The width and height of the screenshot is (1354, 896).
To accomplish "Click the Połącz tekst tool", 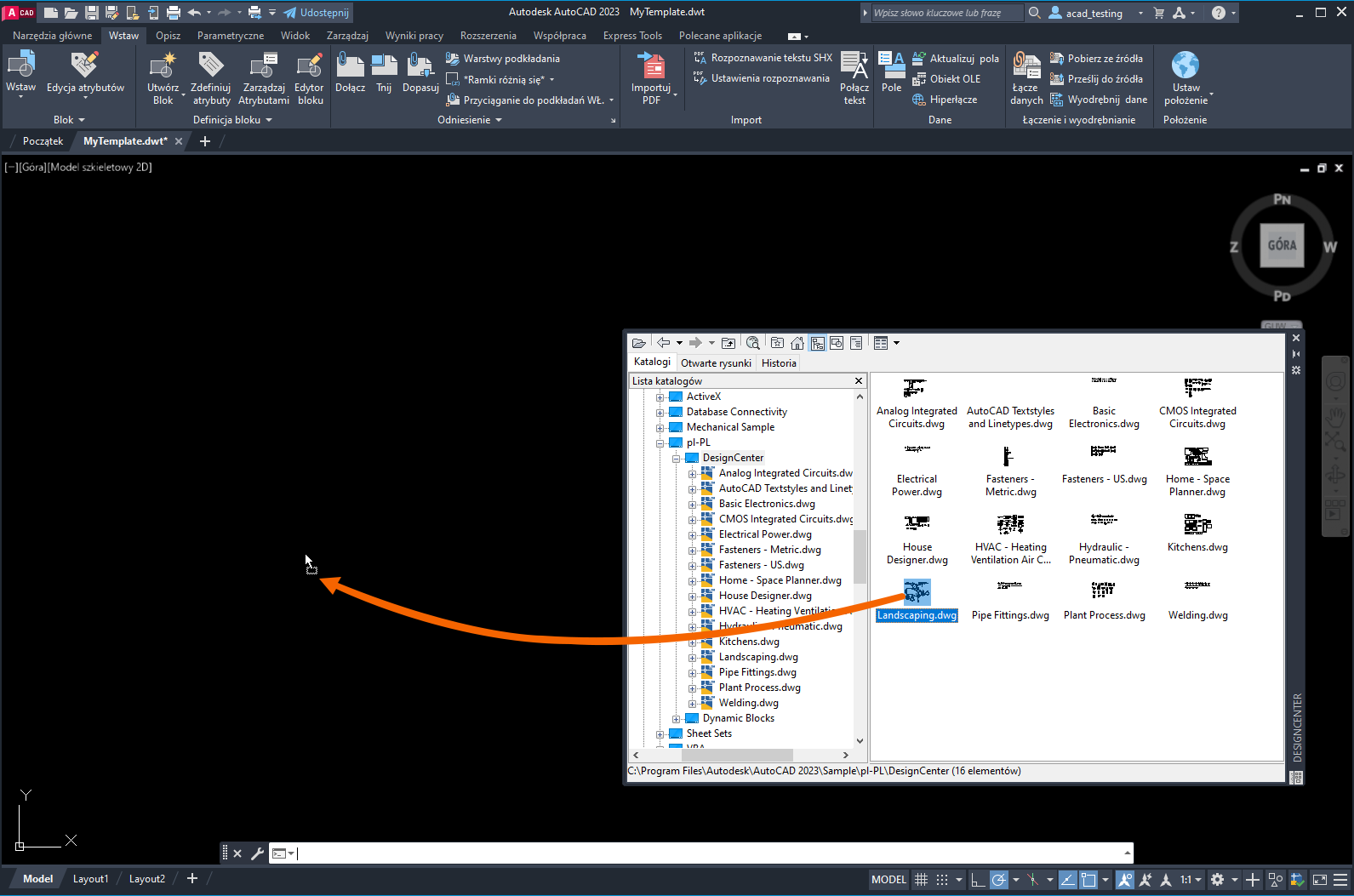I will pos(854,77).
